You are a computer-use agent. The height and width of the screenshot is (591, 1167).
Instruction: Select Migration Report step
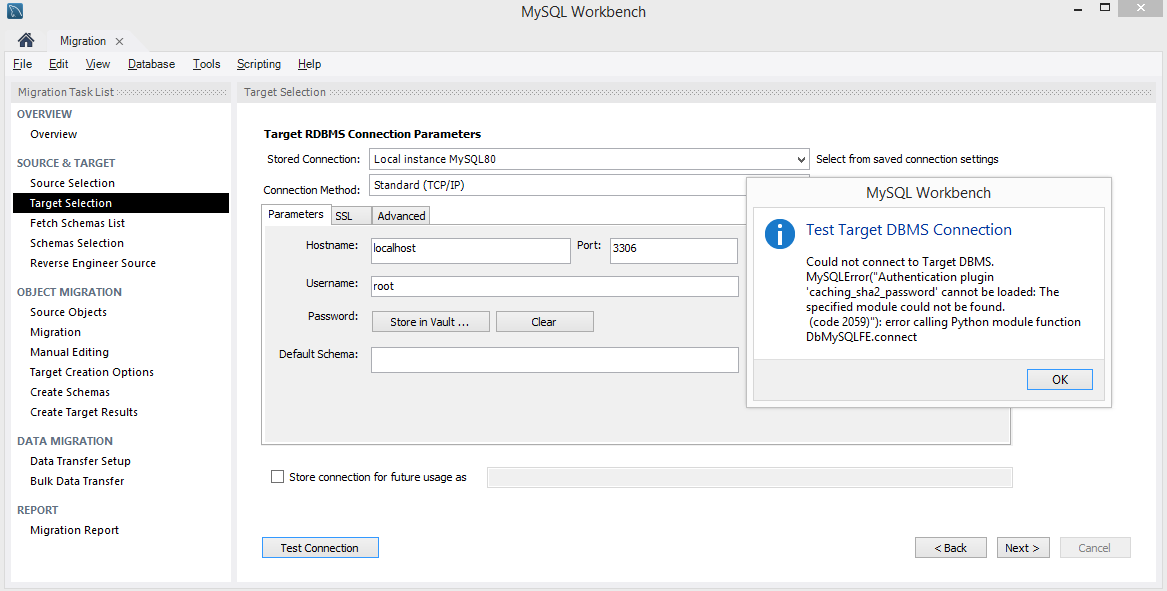click(74, 531)
